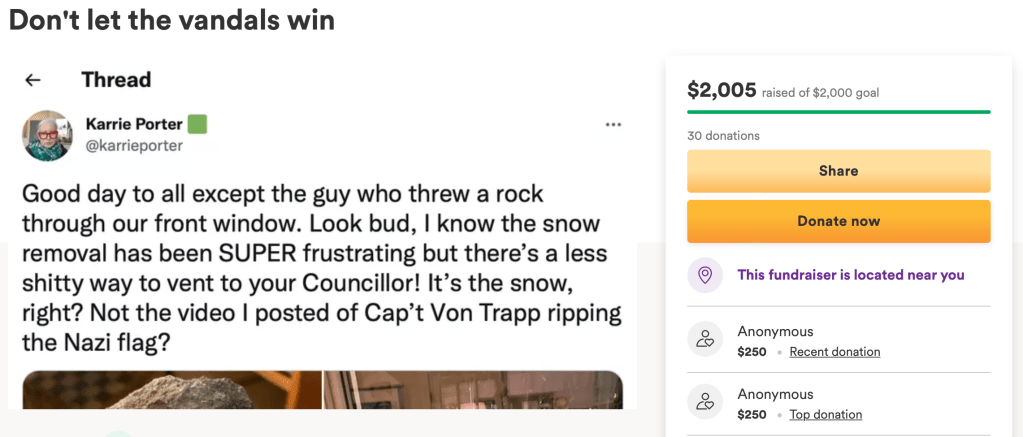Open the Top donation link
The image size is (1023, 437).
825,415
